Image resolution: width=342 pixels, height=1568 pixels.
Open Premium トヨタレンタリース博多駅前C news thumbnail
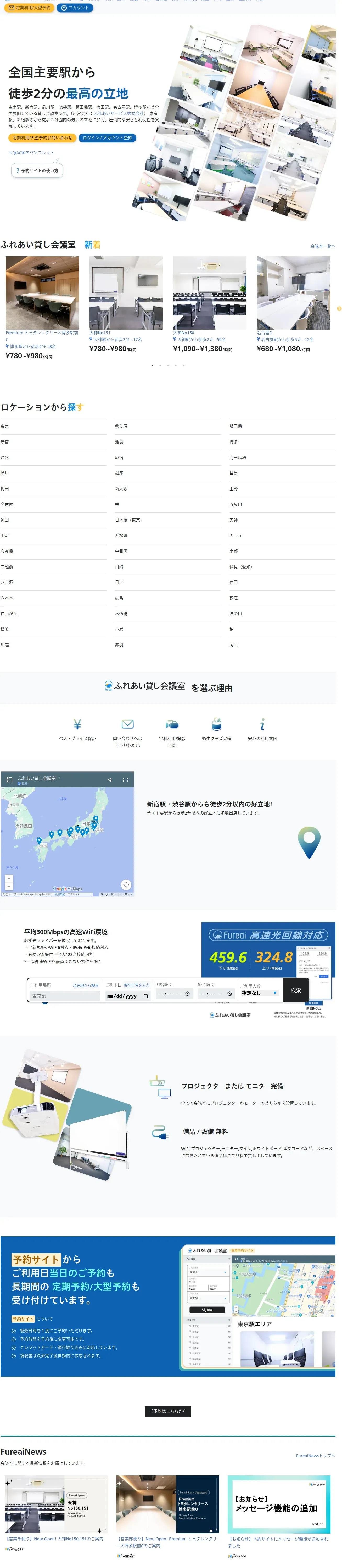168,1503
